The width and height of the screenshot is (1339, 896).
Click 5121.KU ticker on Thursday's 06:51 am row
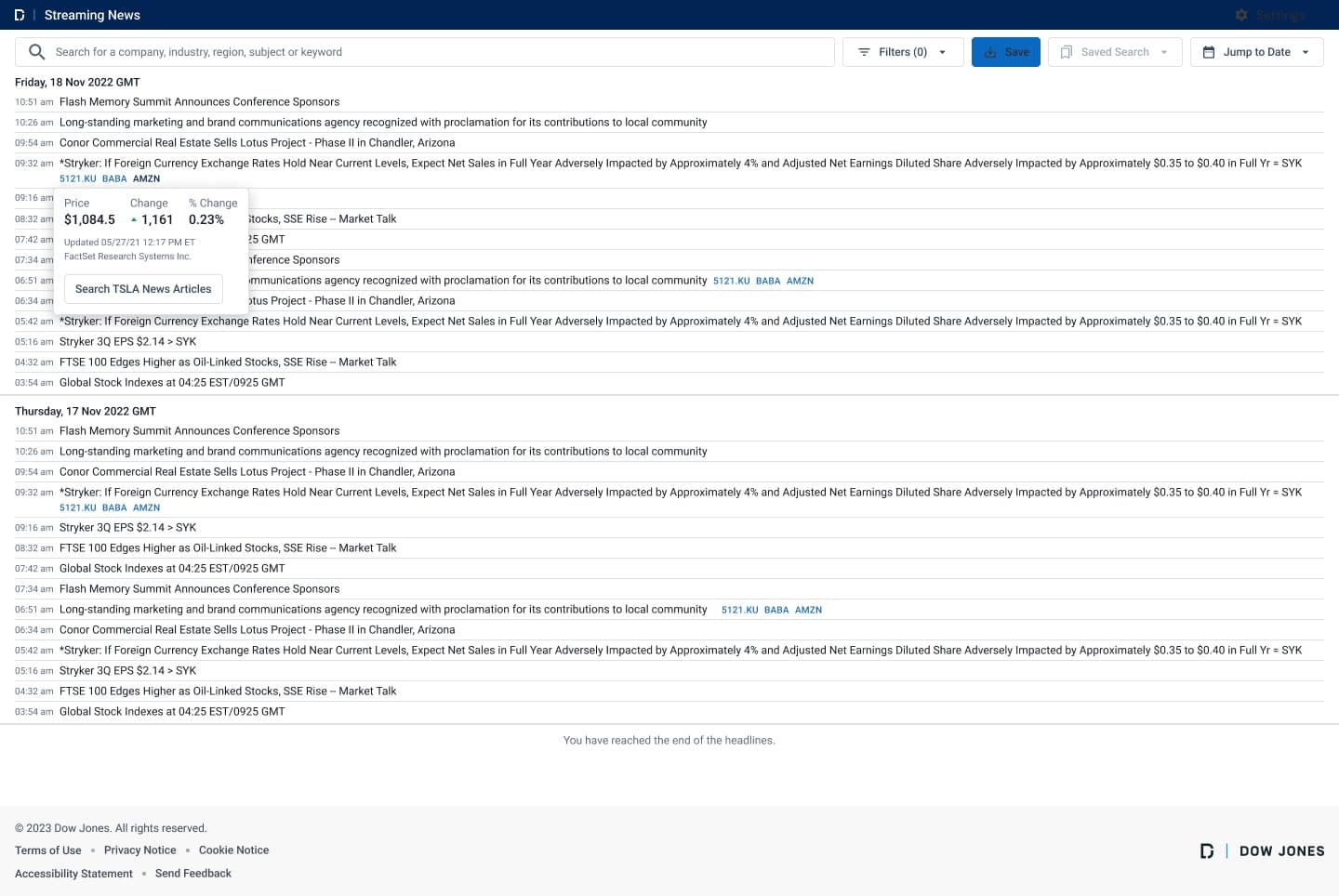(x=740, y=610)
